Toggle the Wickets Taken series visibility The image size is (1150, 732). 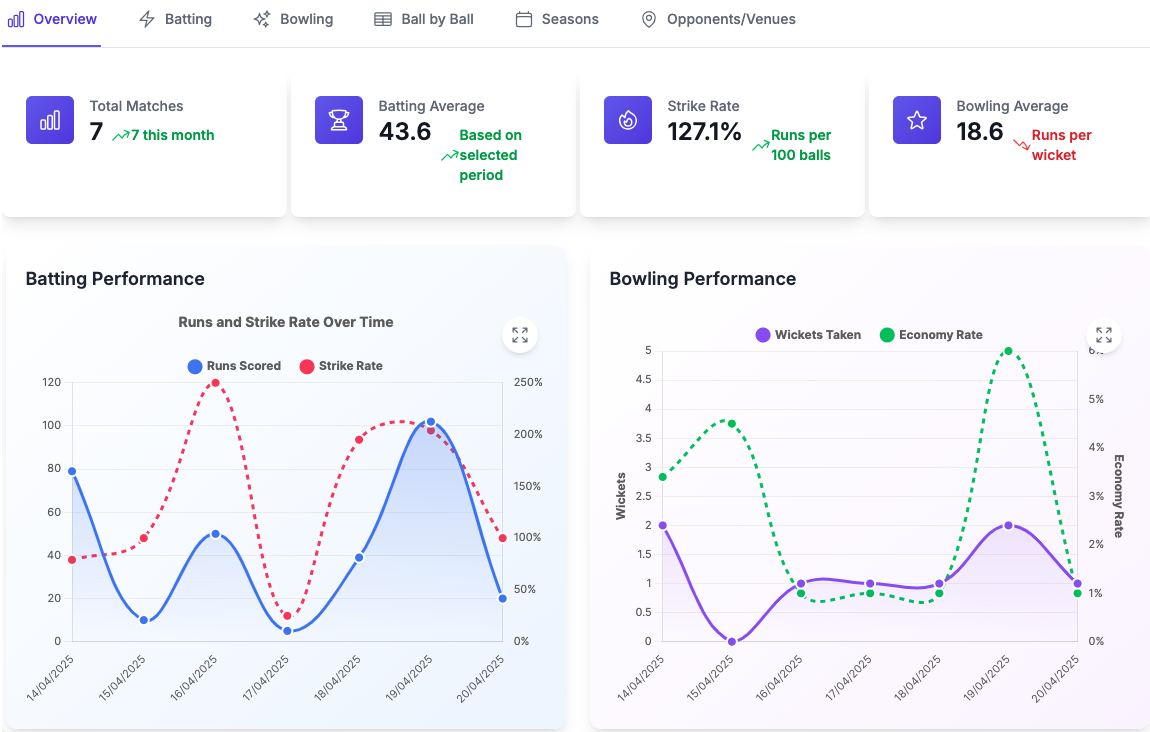pyautogui.click(x=808, y=335)
